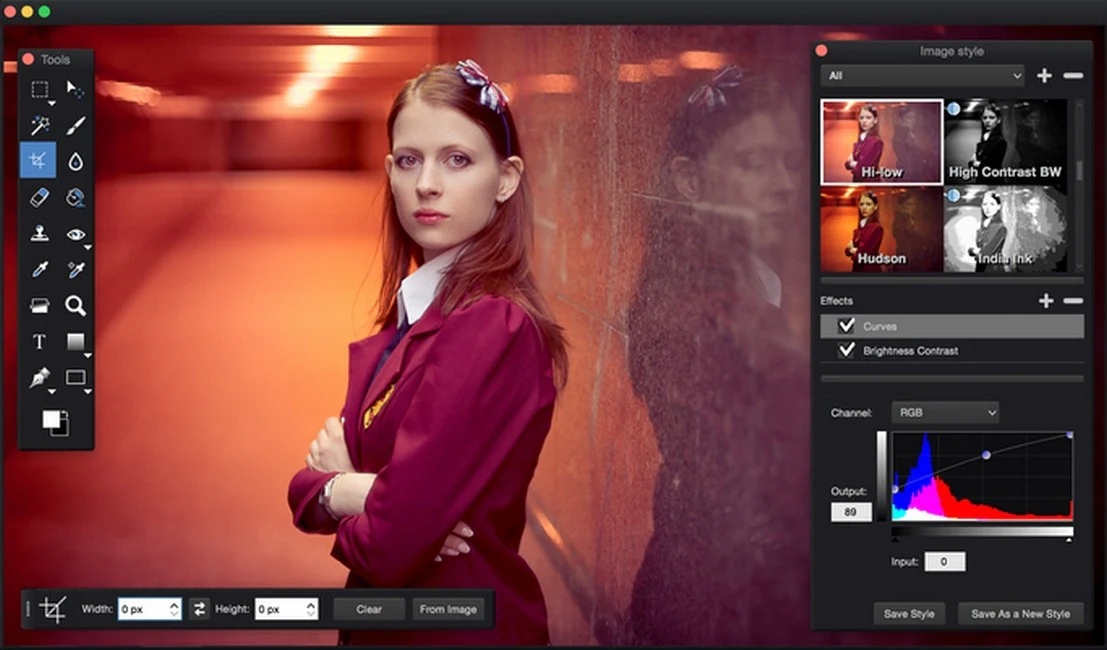Click the From Image button
Viewport: 1107px width, 650px height.
448,609
